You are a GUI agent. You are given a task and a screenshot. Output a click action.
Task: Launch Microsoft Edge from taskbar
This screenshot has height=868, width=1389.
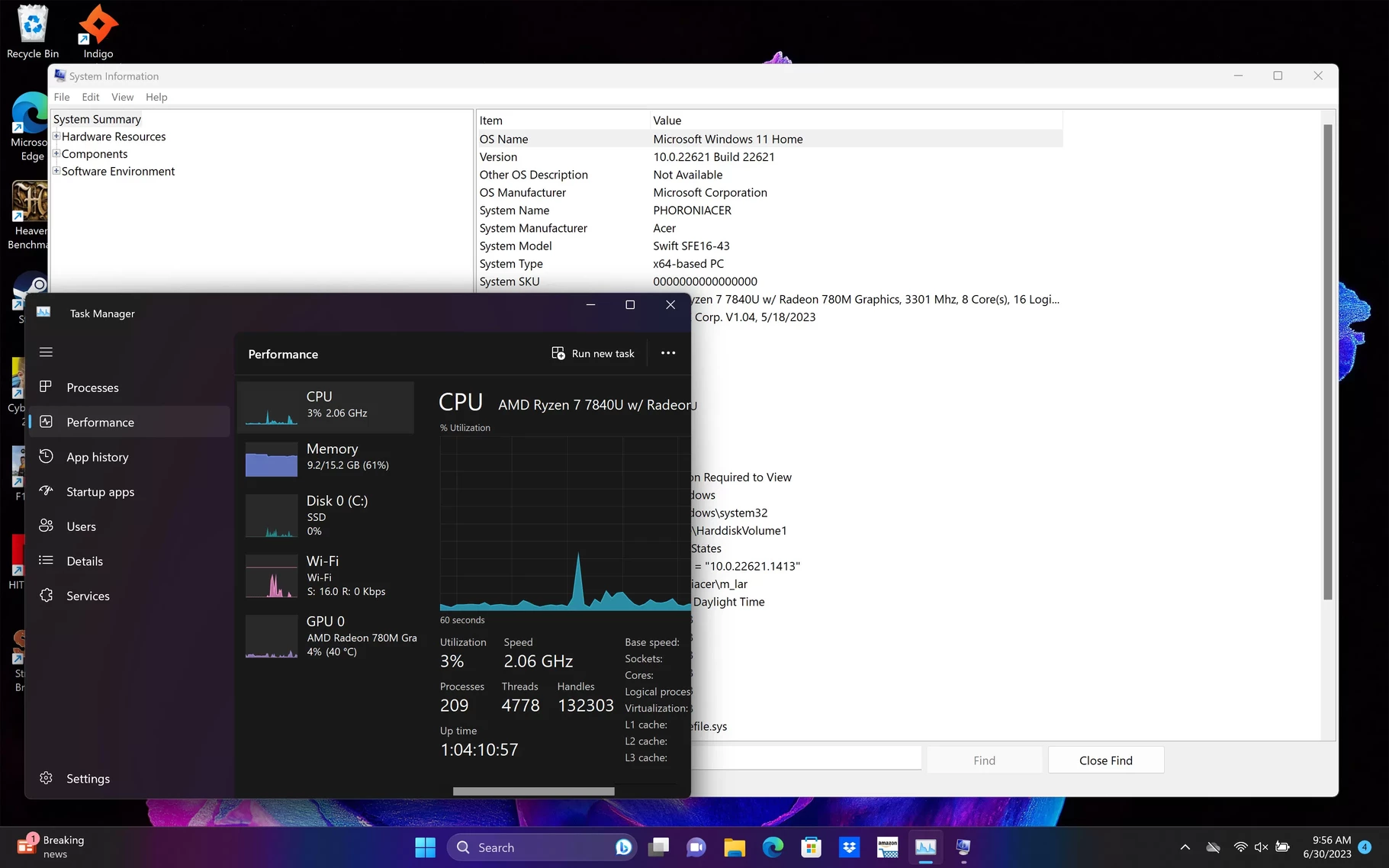click(773, 847)
